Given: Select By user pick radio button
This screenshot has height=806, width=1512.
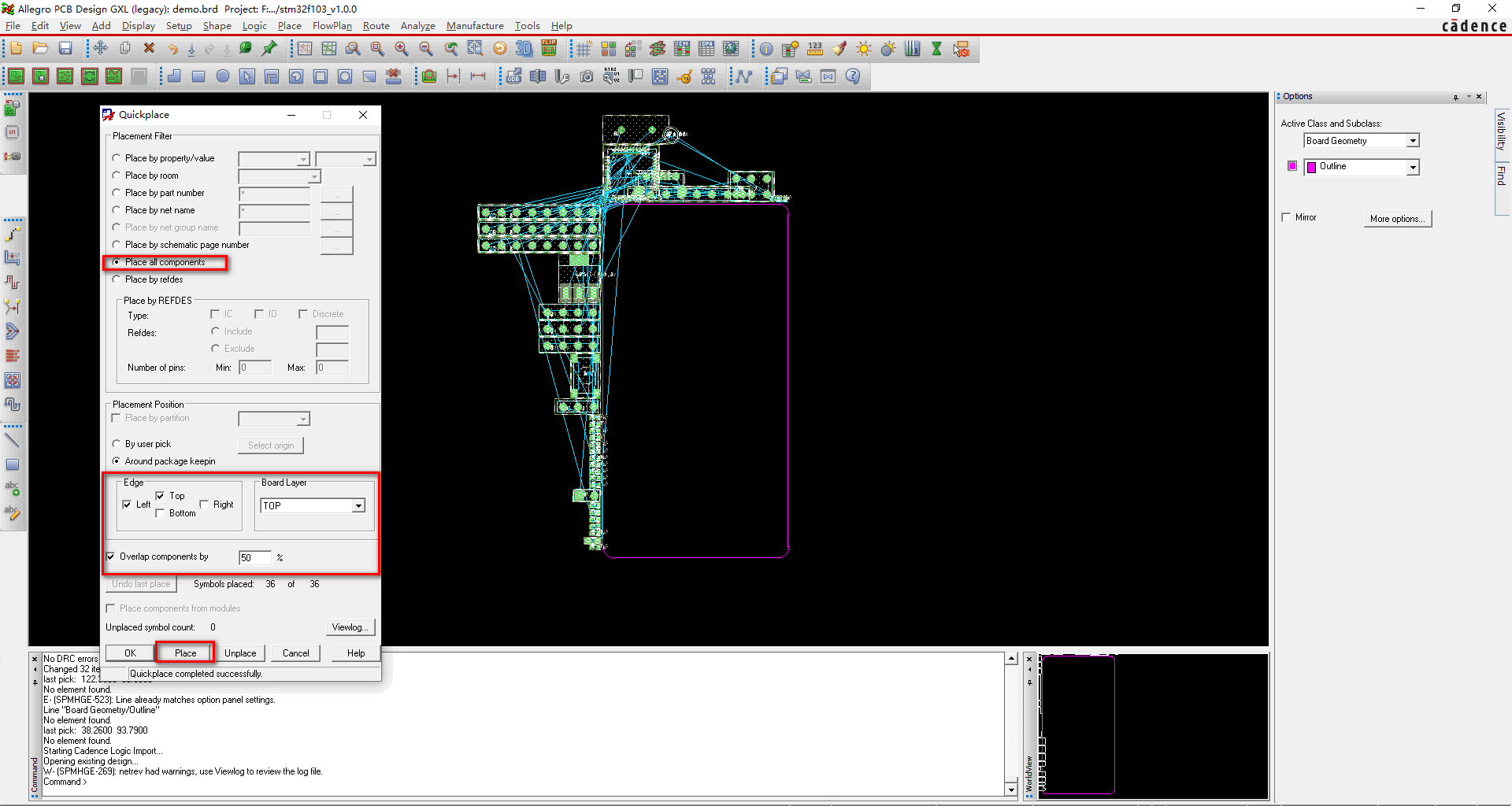Looking at the screenshot, I should 116,444.
